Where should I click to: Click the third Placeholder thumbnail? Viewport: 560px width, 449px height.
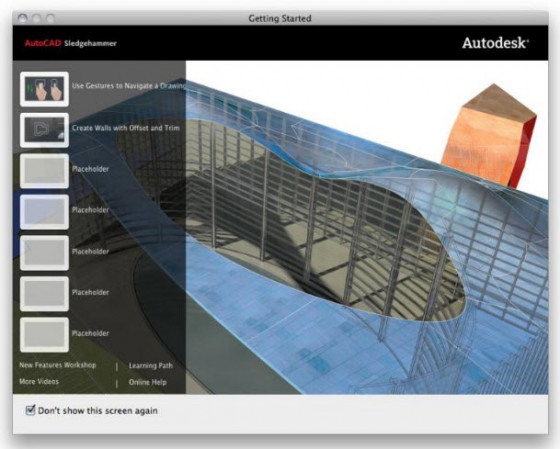[x=44, y=253]
